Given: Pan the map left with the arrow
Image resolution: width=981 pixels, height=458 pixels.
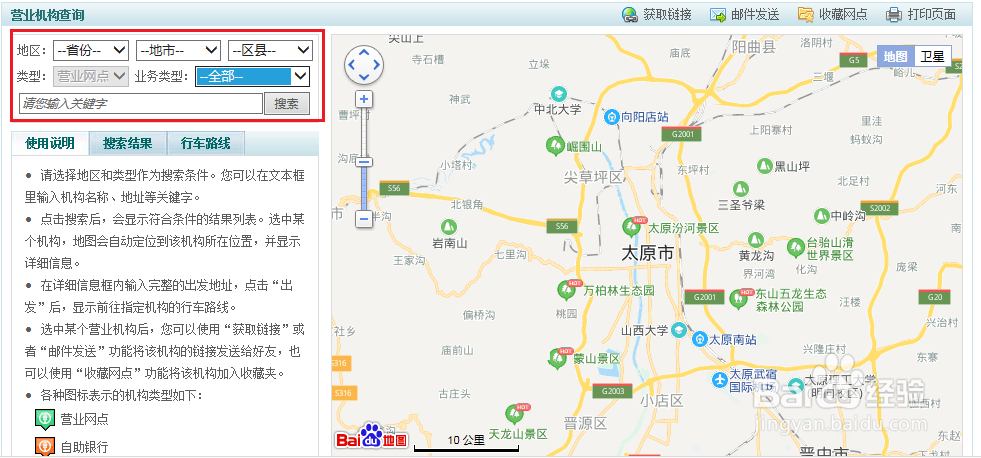Looking at the screenshot, I should point(351,64).
